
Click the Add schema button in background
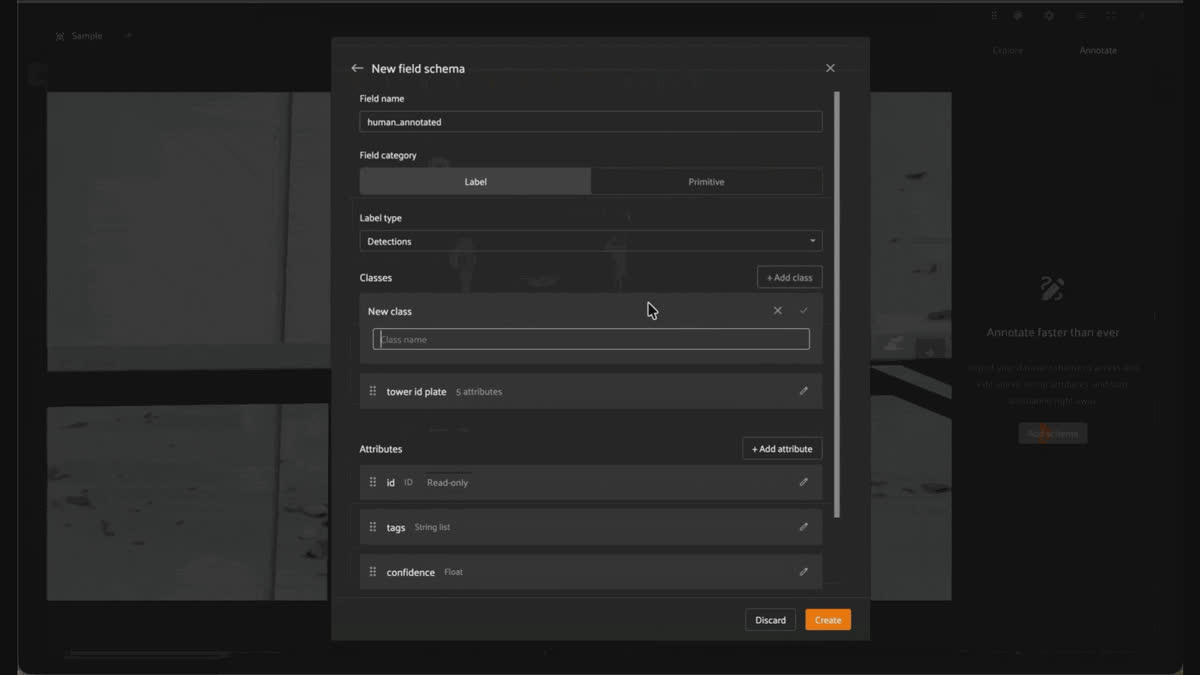coord(1053,433)
